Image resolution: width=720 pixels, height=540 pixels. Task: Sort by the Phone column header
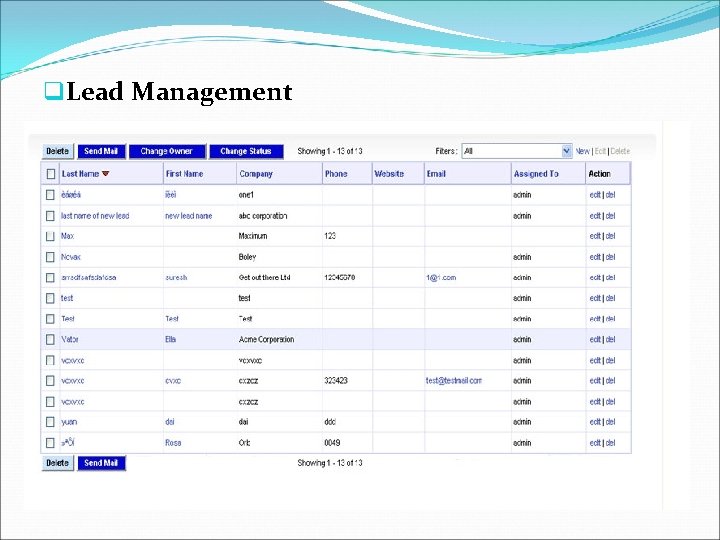pos(336,174)
